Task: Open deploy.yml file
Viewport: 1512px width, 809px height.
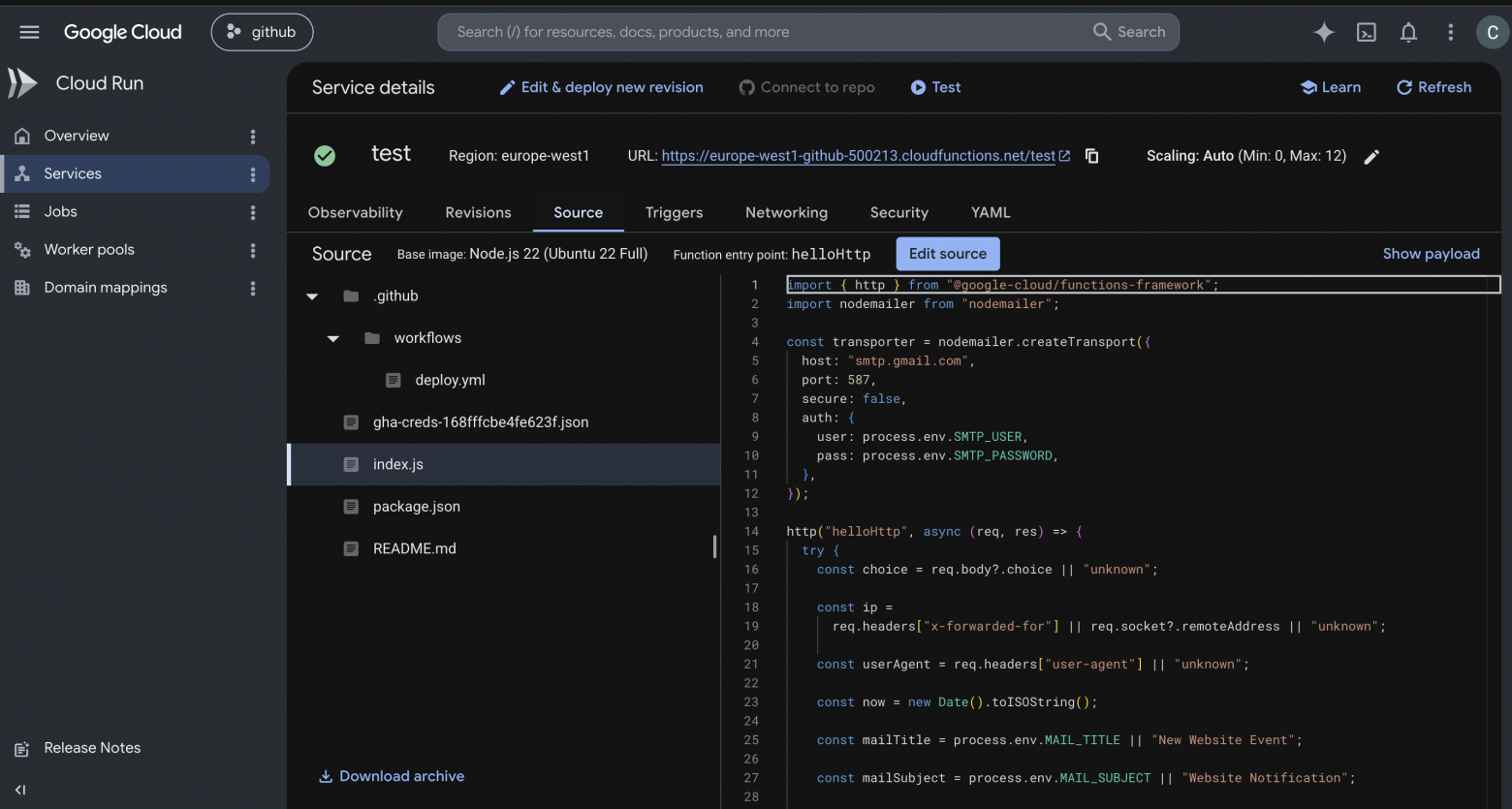Action: (450, 381)
